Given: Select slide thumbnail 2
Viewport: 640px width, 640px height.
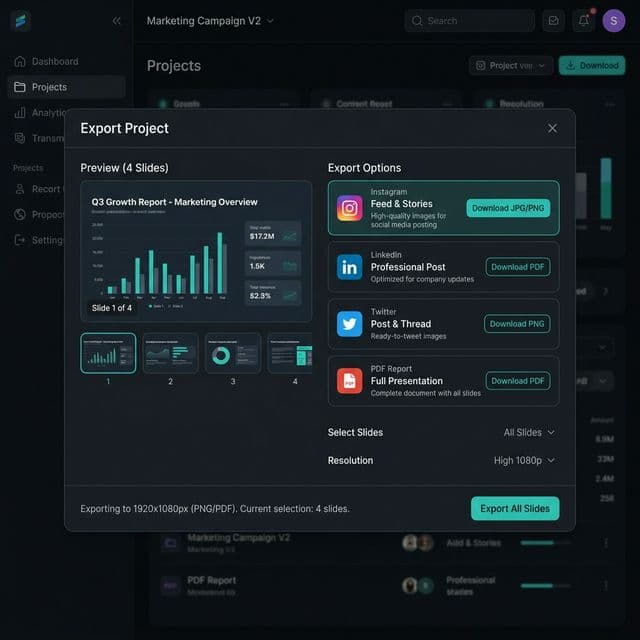Looking at the screenshot, I should pyautogui.click(x=171, y=353).
